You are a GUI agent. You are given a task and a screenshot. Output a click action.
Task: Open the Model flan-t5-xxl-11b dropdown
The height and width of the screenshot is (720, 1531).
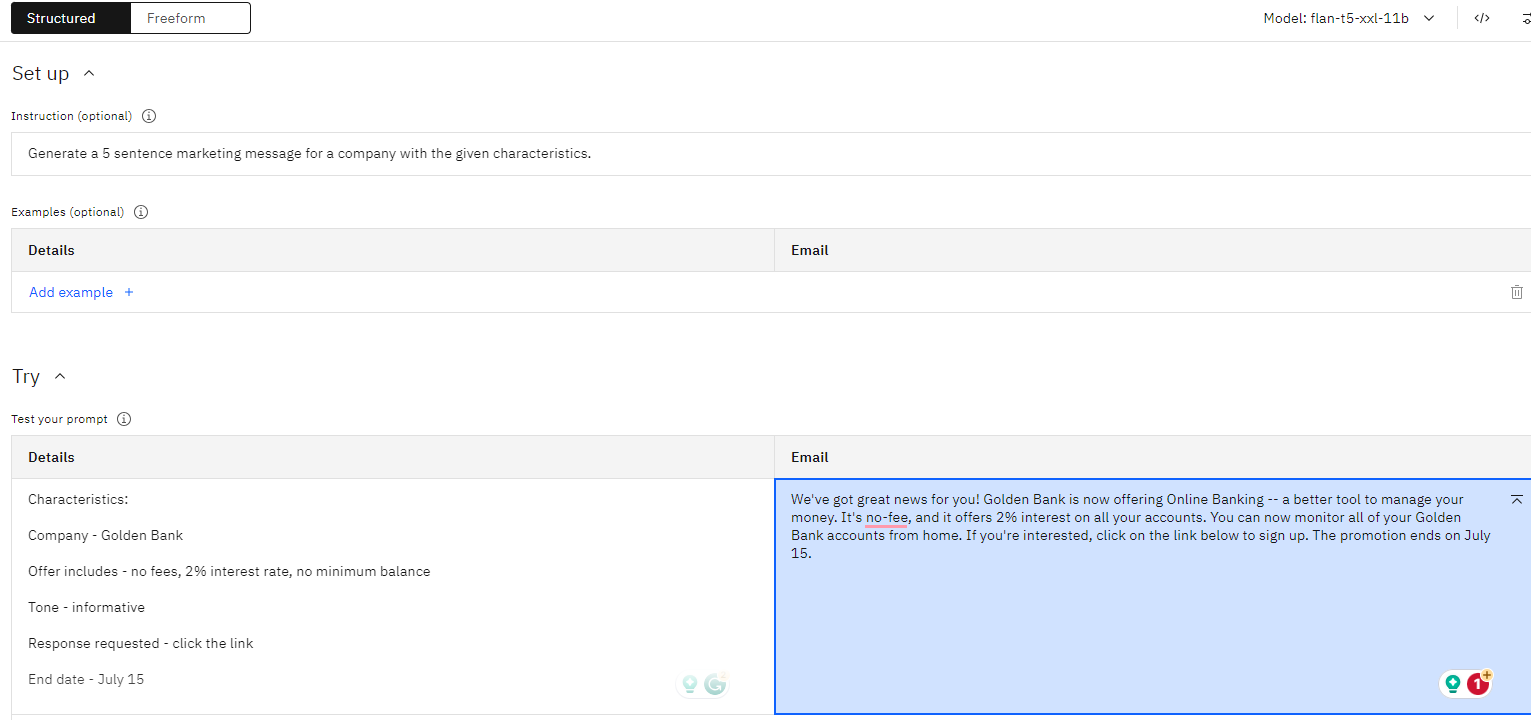(1349, 18)
